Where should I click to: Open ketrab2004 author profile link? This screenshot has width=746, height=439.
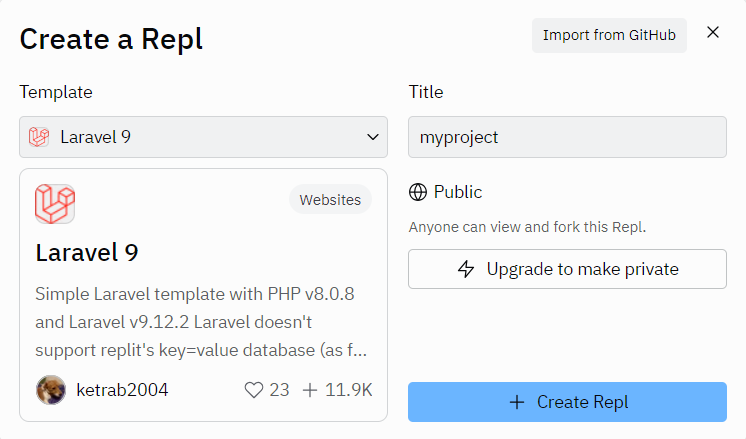[122, 390]
